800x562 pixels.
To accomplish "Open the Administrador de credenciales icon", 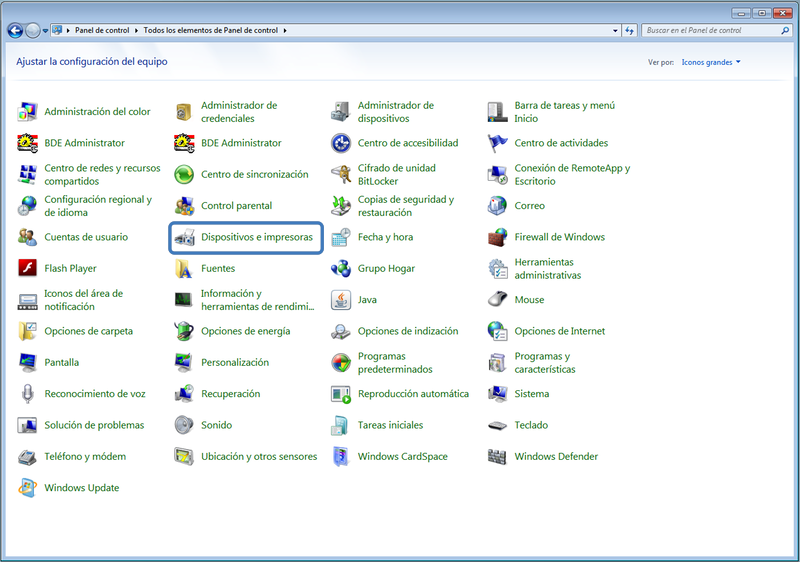I will [x=184, y=112].
